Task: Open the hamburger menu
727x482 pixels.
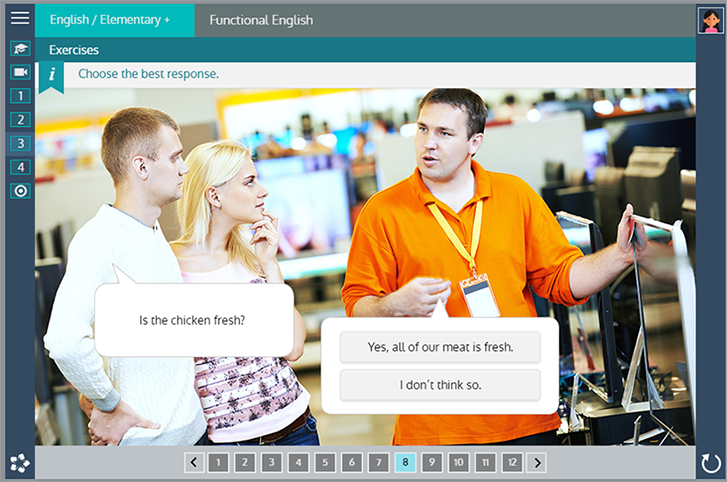Action: 19,18
